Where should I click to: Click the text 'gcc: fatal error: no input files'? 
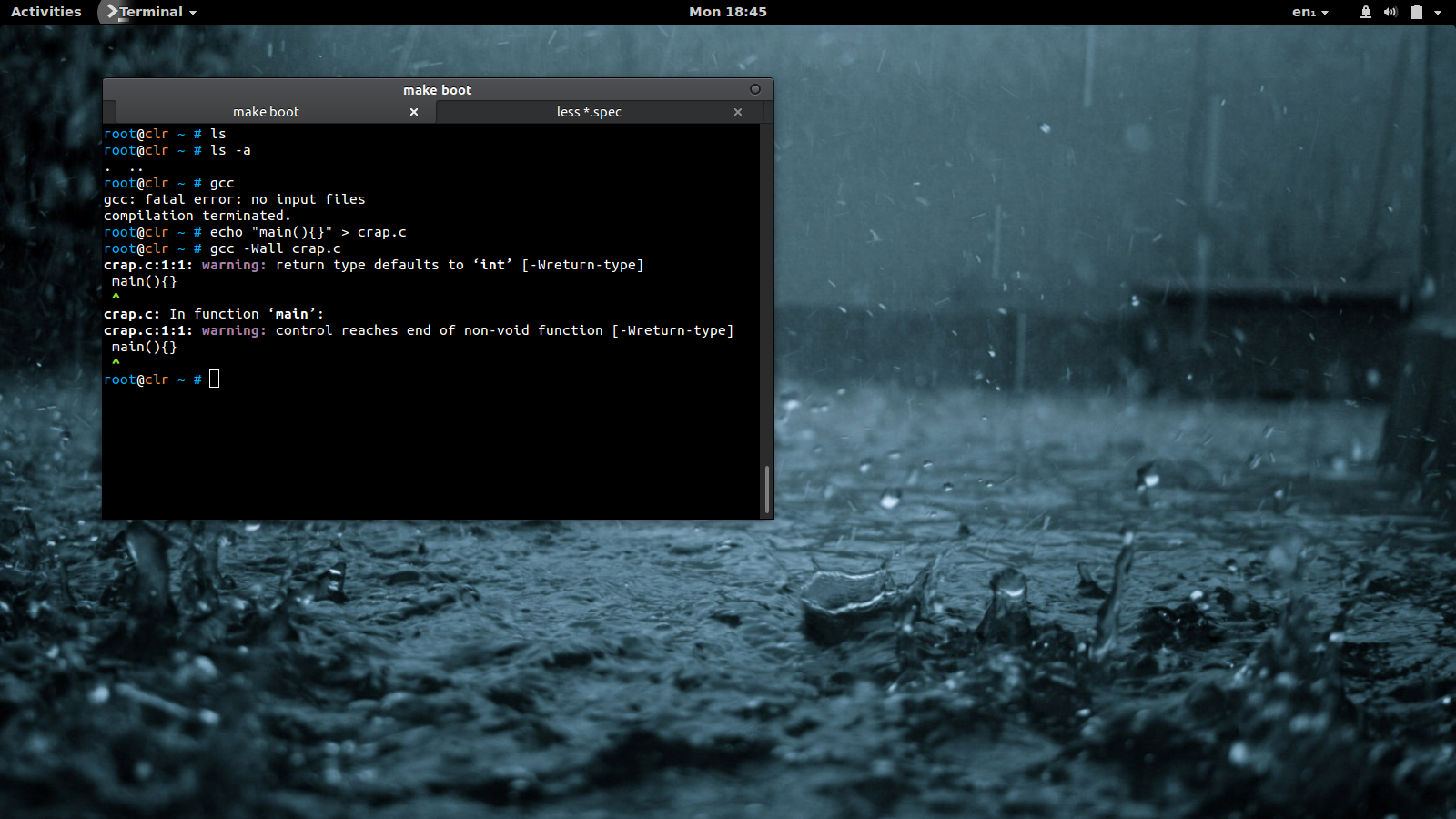click(x=234, y=199)
